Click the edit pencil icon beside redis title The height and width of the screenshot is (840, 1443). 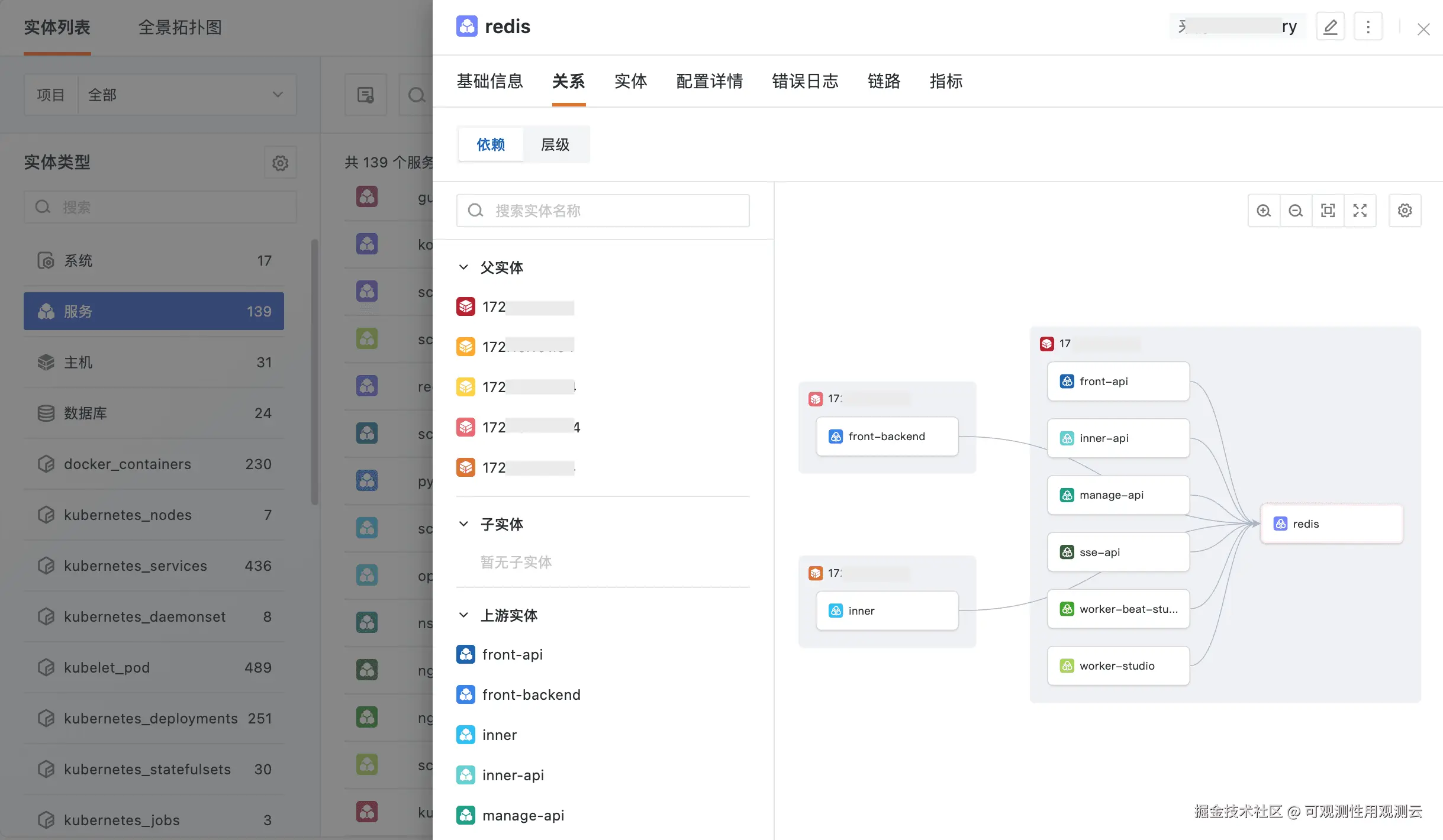click(x=1330, y=27)
